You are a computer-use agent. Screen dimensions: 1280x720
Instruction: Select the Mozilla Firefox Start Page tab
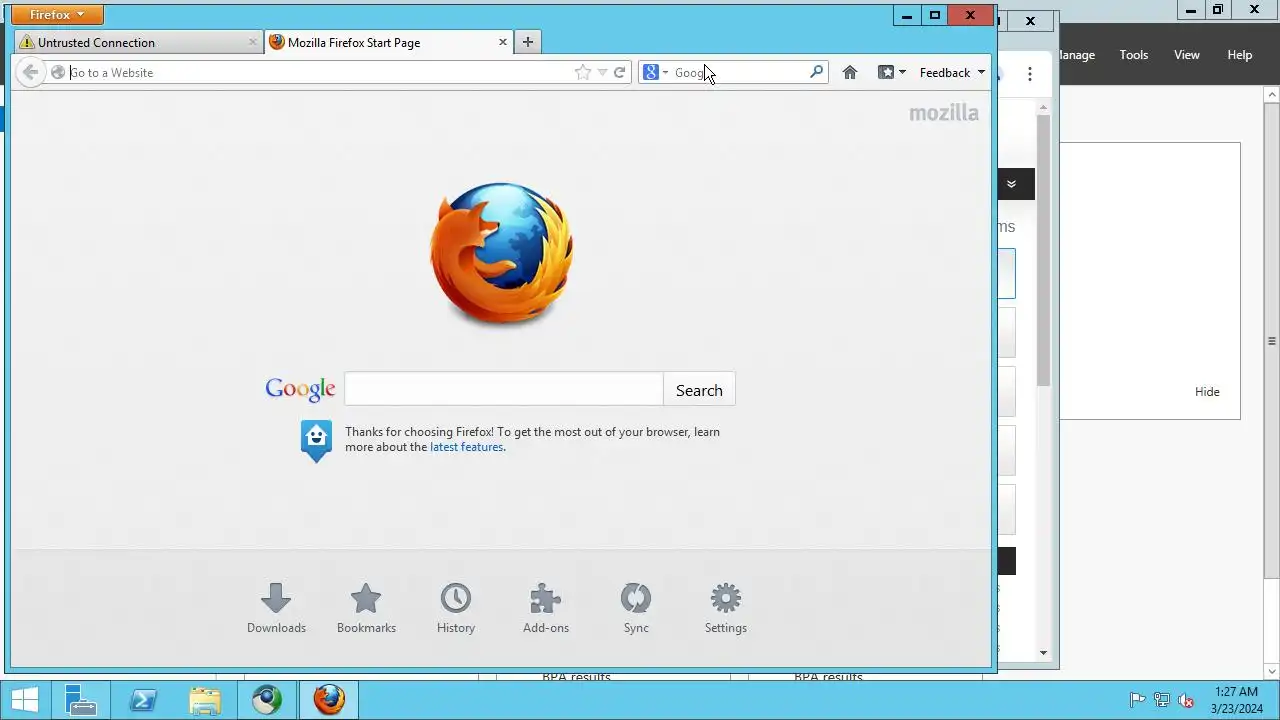coord(380,42)
